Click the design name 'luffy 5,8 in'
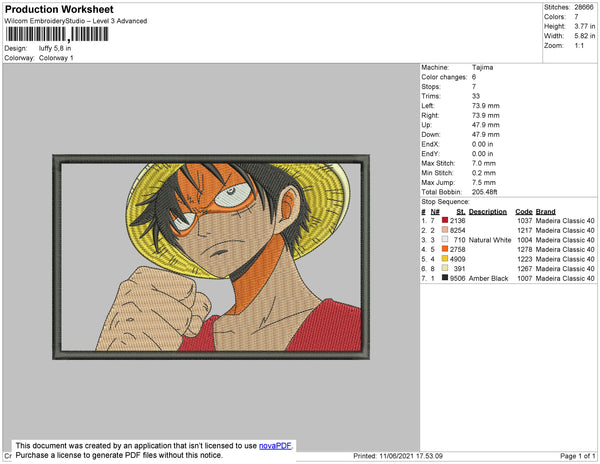This screenshot has width=600, height=464. [55, 48]
